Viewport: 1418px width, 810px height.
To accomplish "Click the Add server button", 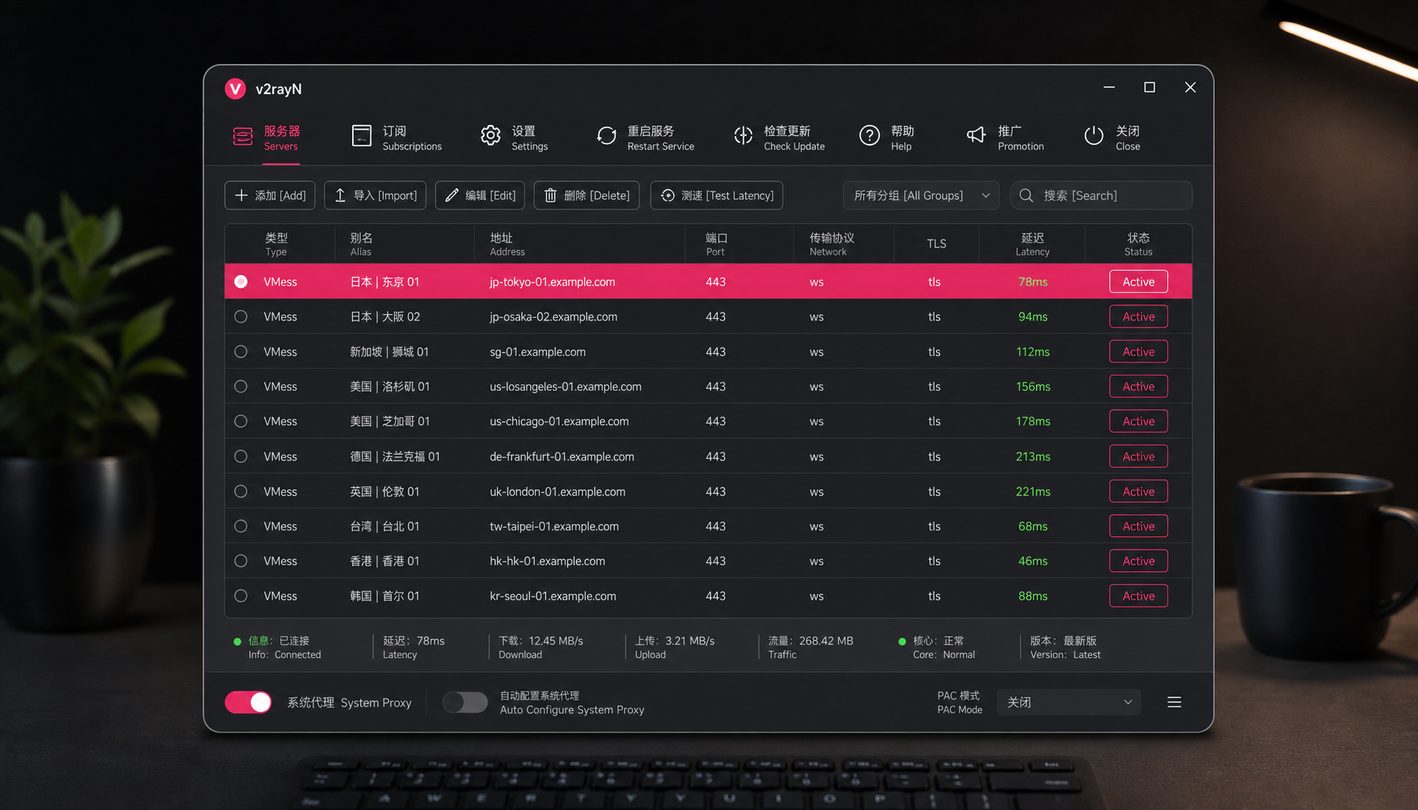I will click(270, 195).
